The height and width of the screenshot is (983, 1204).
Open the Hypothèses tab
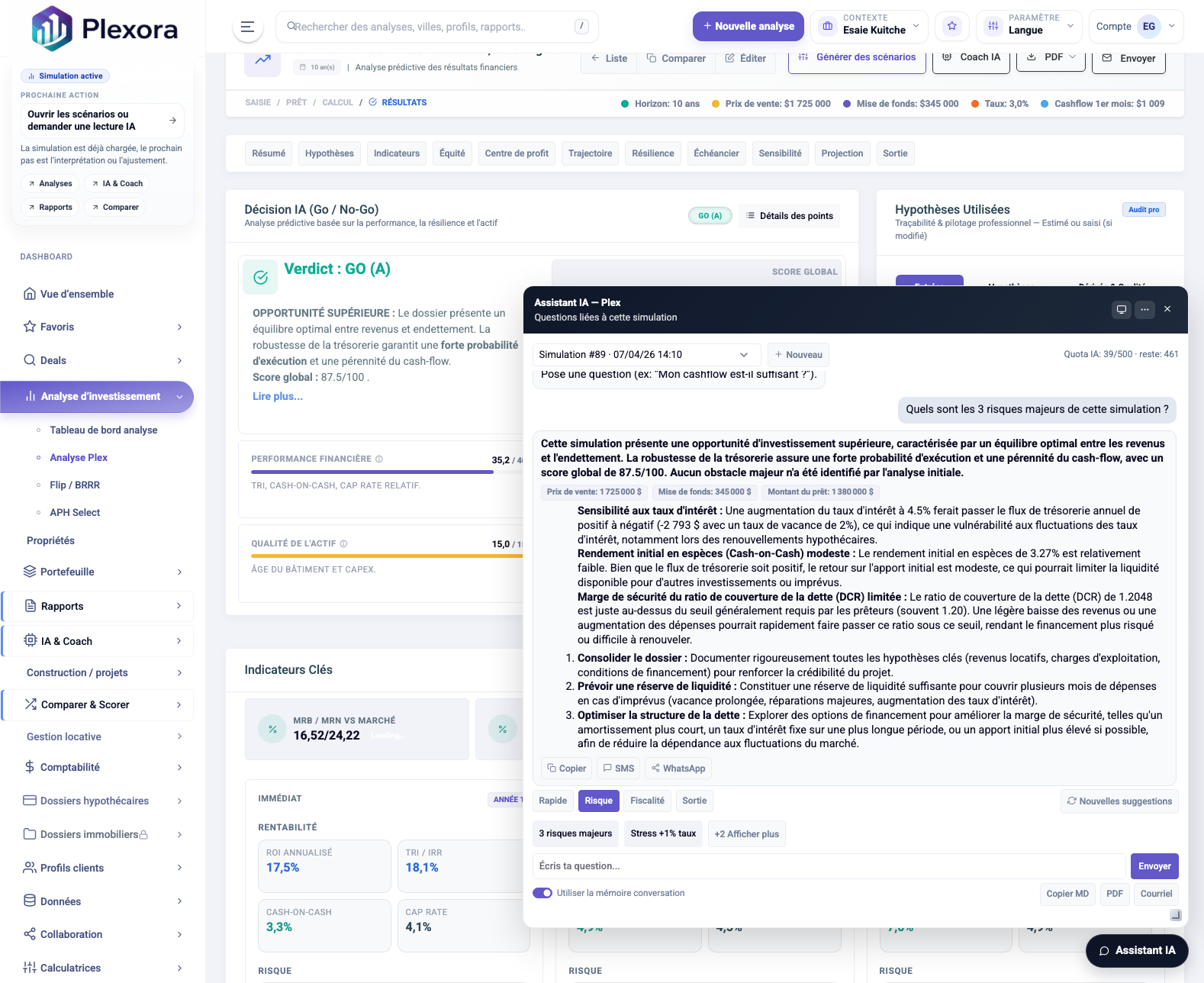[x=329, y=153]
